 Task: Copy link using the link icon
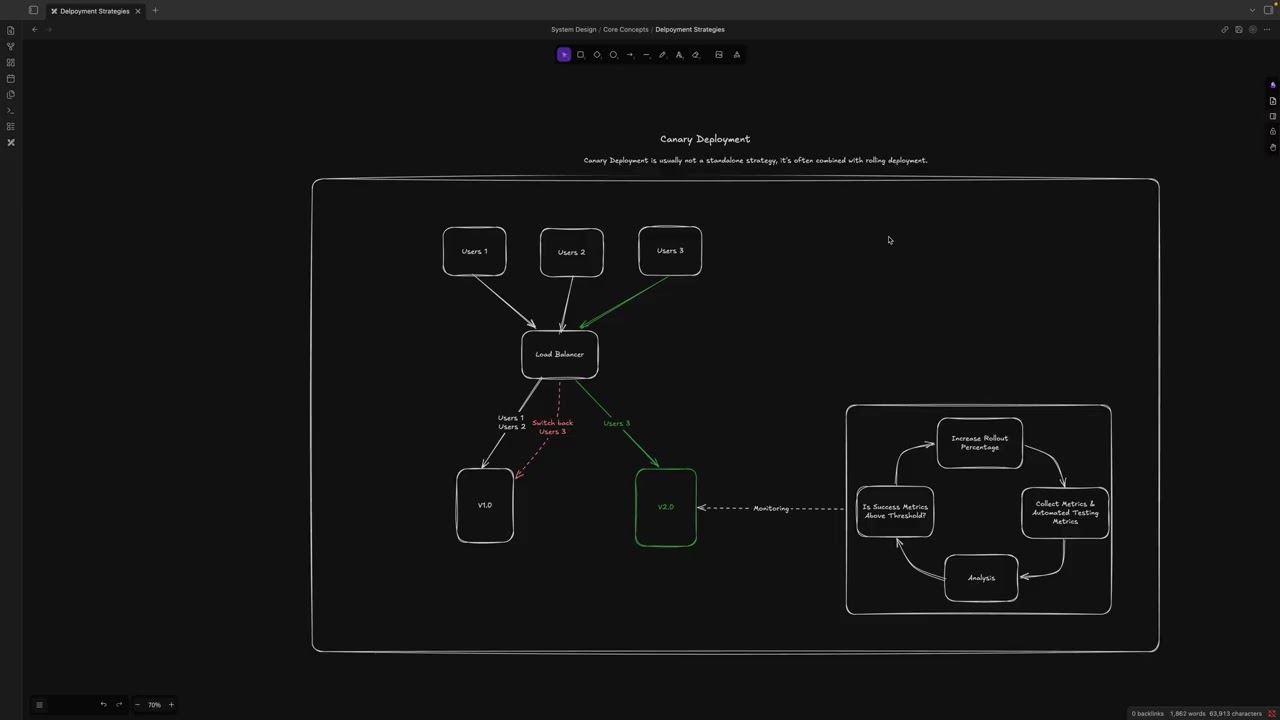tap(1225, 30)
